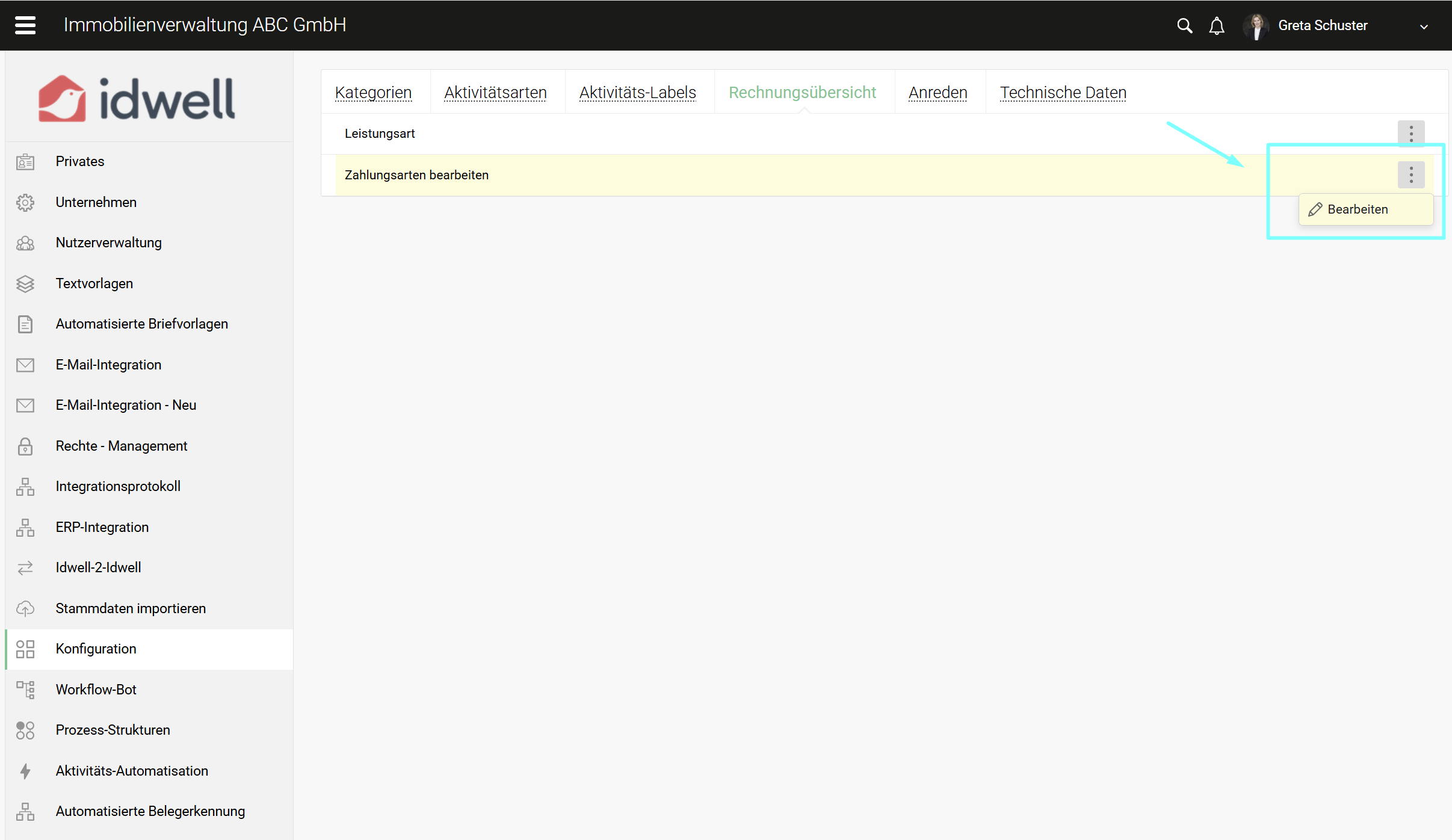Expand the user account dropdown chevron
The height and width of the screenshot is (840, 1452).
click(x=1423, y=26)
